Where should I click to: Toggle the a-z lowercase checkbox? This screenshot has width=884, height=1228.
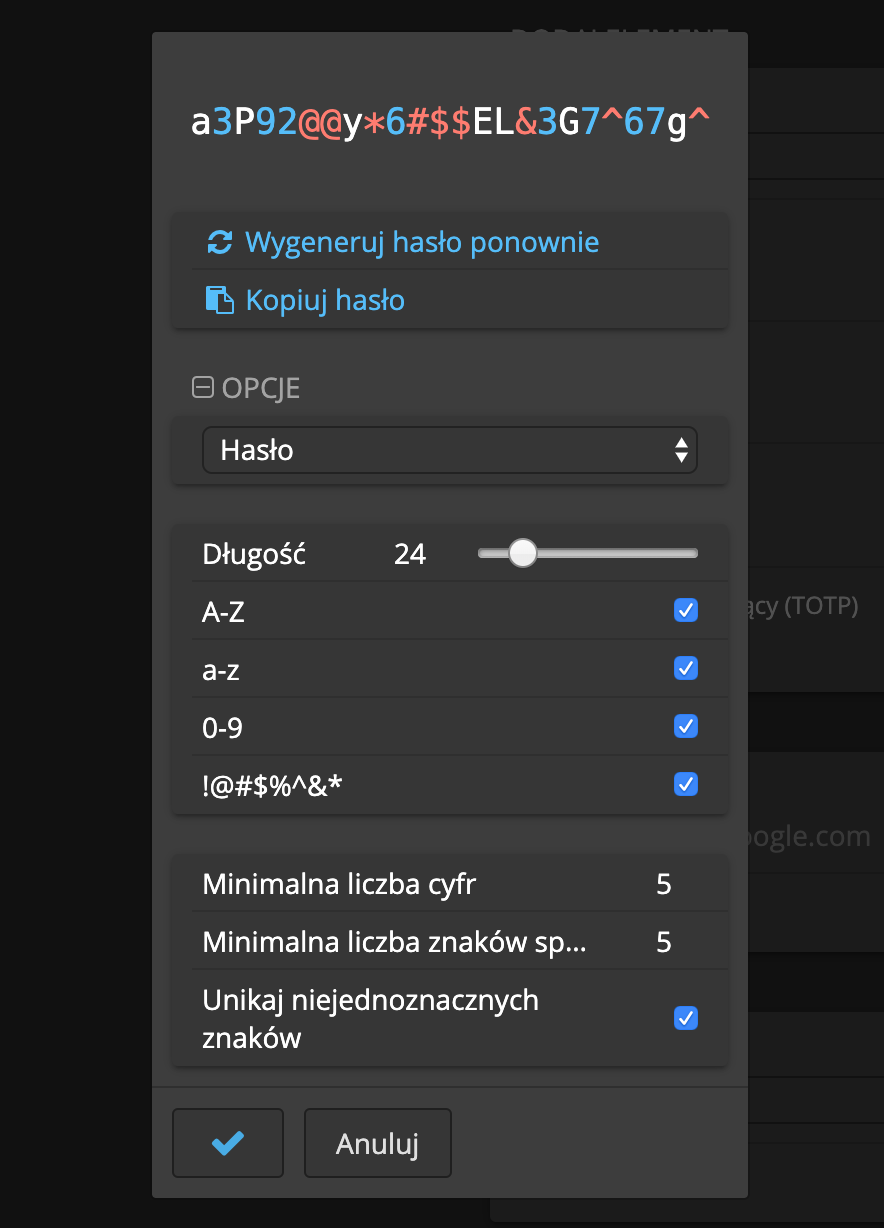686,668
